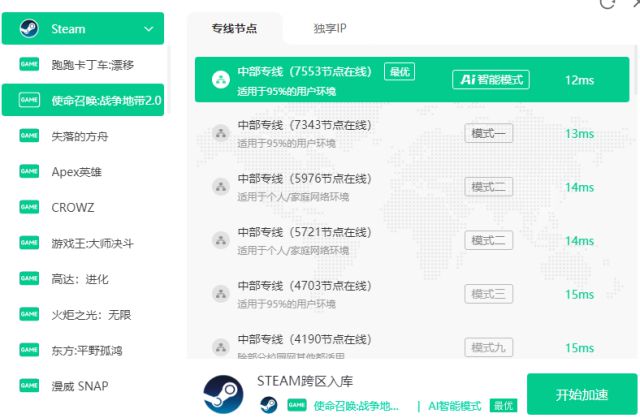Click the 12ms latency value
Image resolution: width=640 pixels, height=418 pixels.
[579, 80]
